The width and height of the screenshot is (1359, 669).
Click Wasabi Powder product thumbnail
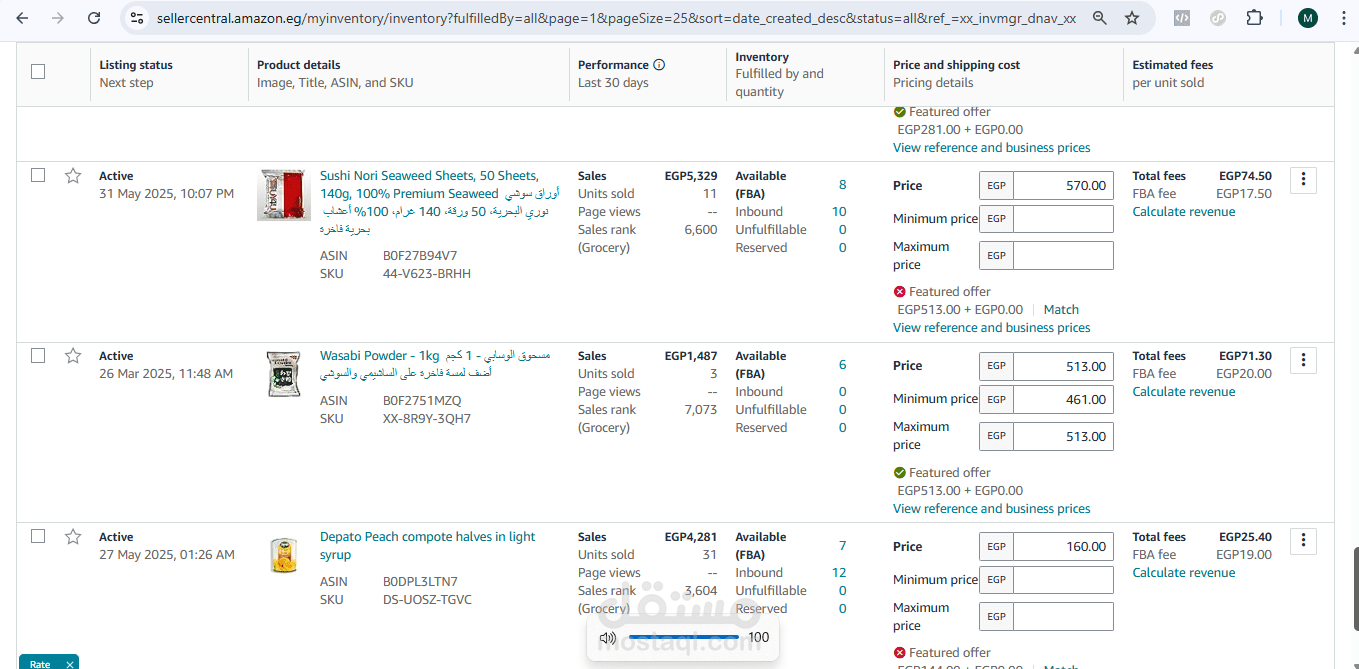pos(284,375)
